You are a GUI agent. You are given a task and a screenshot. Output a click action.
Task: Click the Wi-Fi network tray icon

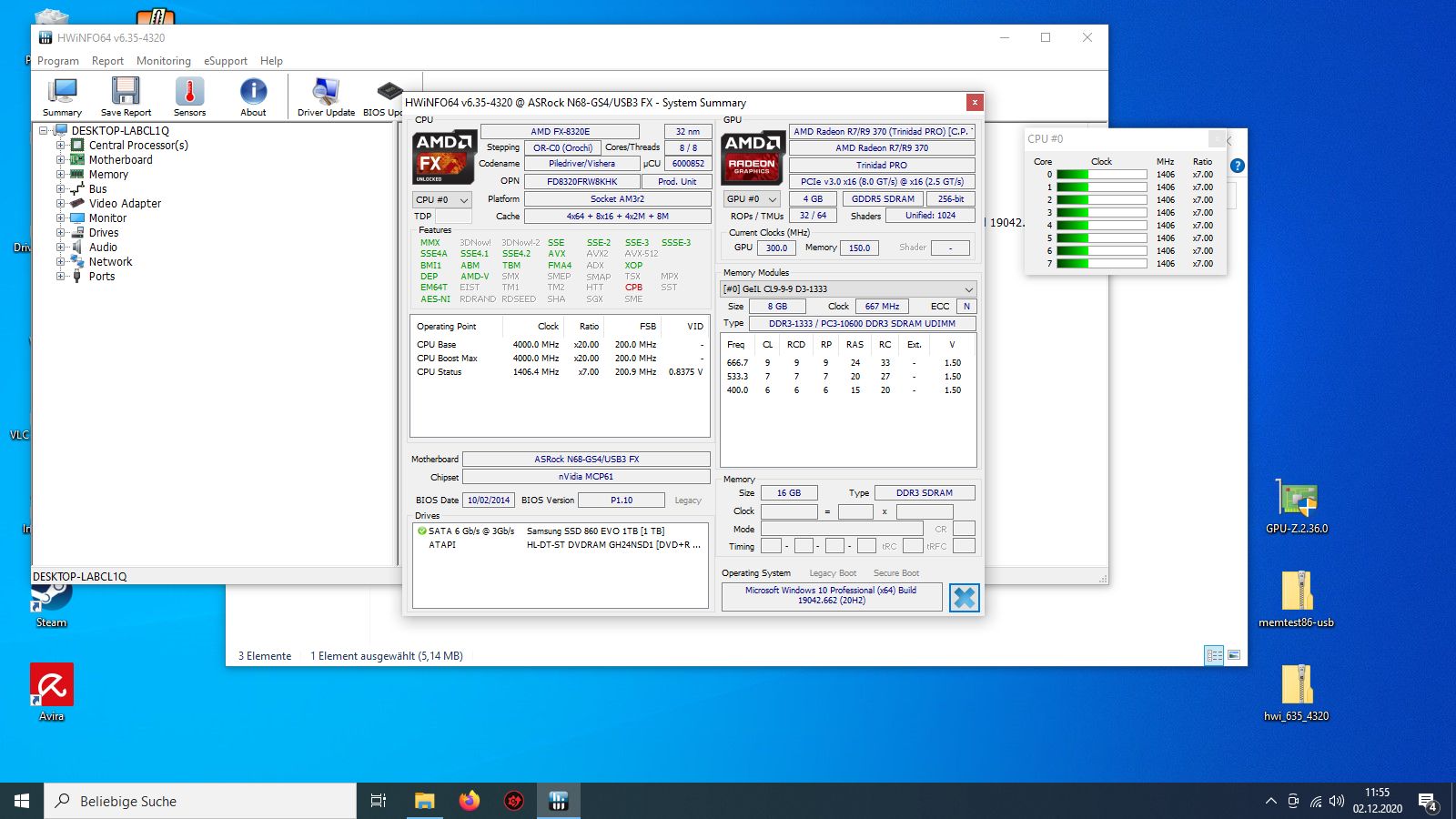(1316, 802)
